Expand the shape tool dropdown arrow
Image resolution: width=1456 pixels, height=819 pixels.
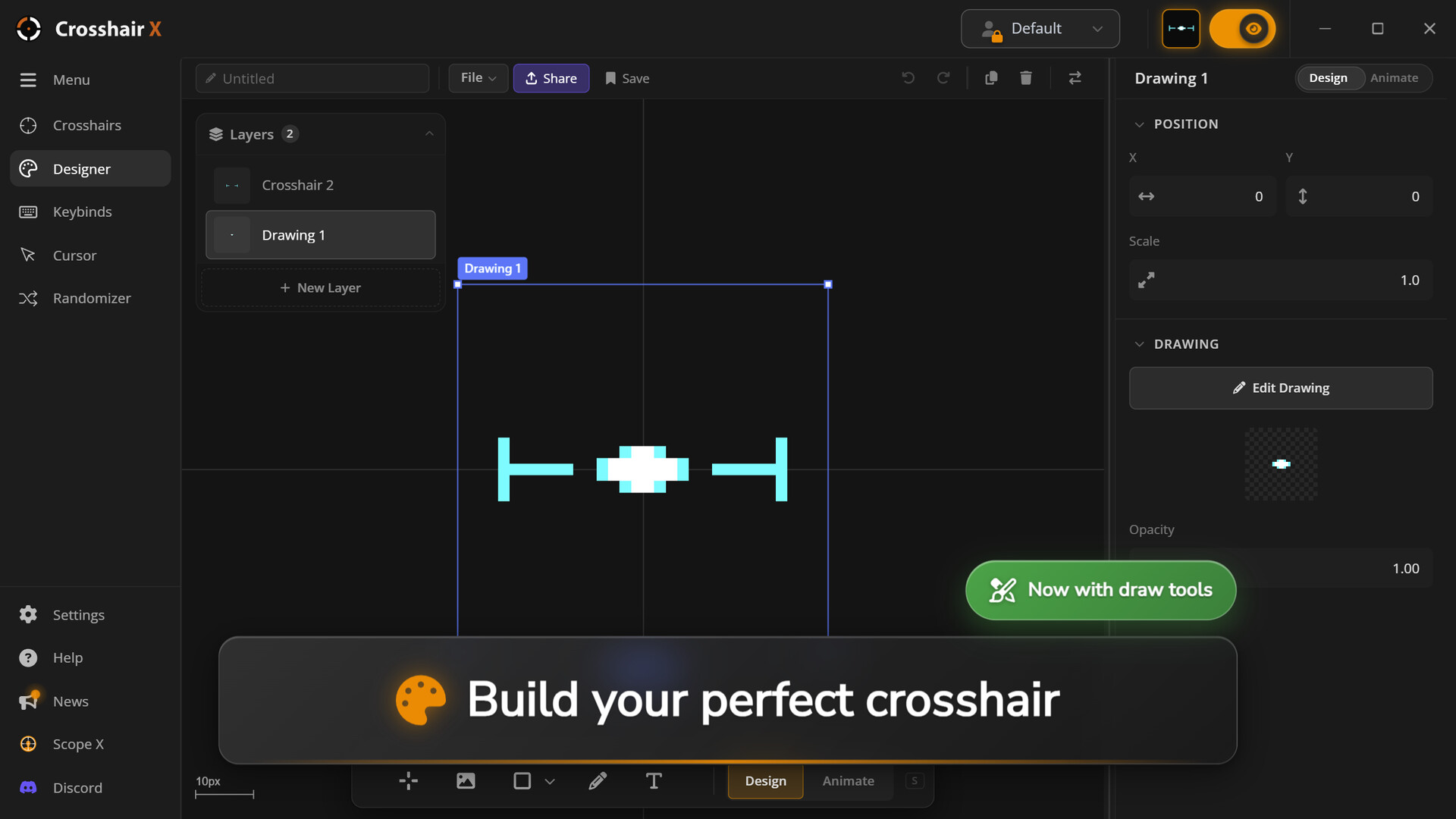550,781
